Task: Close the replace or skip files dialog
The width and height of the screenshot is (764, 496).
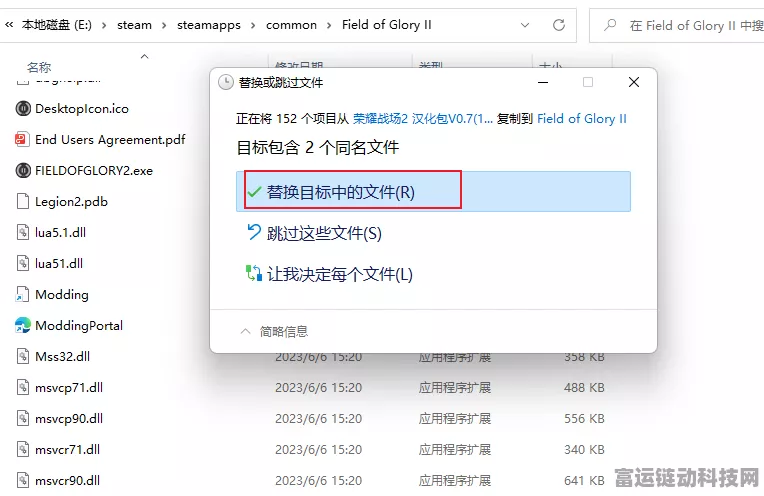Action: (633, 82)
